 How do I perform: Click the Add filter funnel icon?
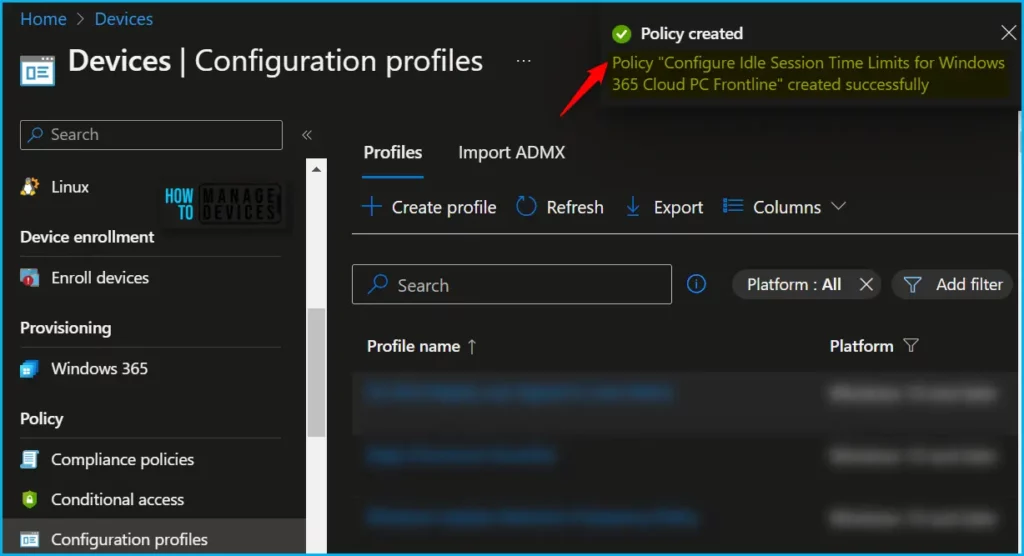point(912,285)
